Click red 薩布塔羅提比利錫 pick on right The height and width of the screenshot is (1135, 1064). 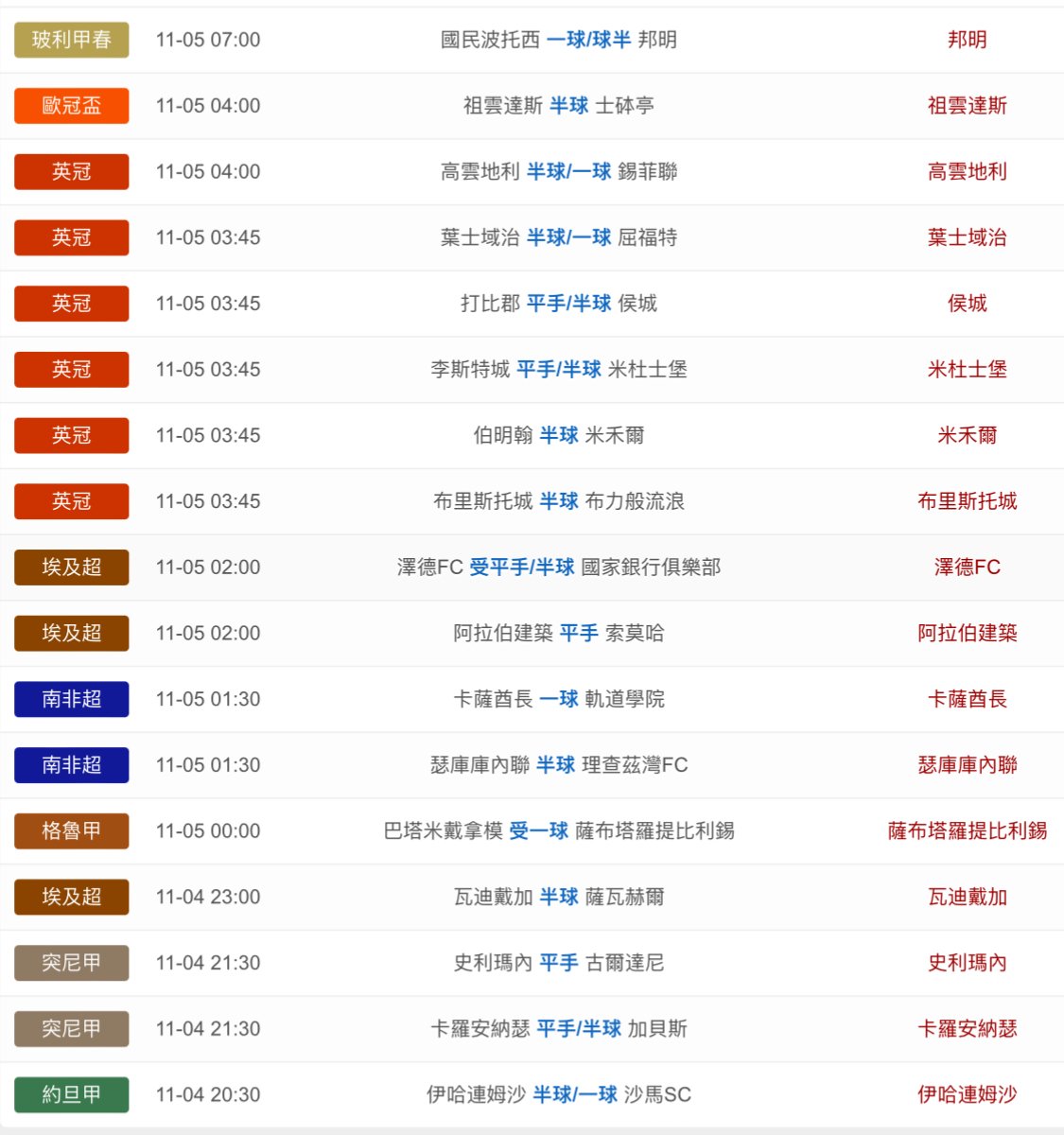click(967, 831)
